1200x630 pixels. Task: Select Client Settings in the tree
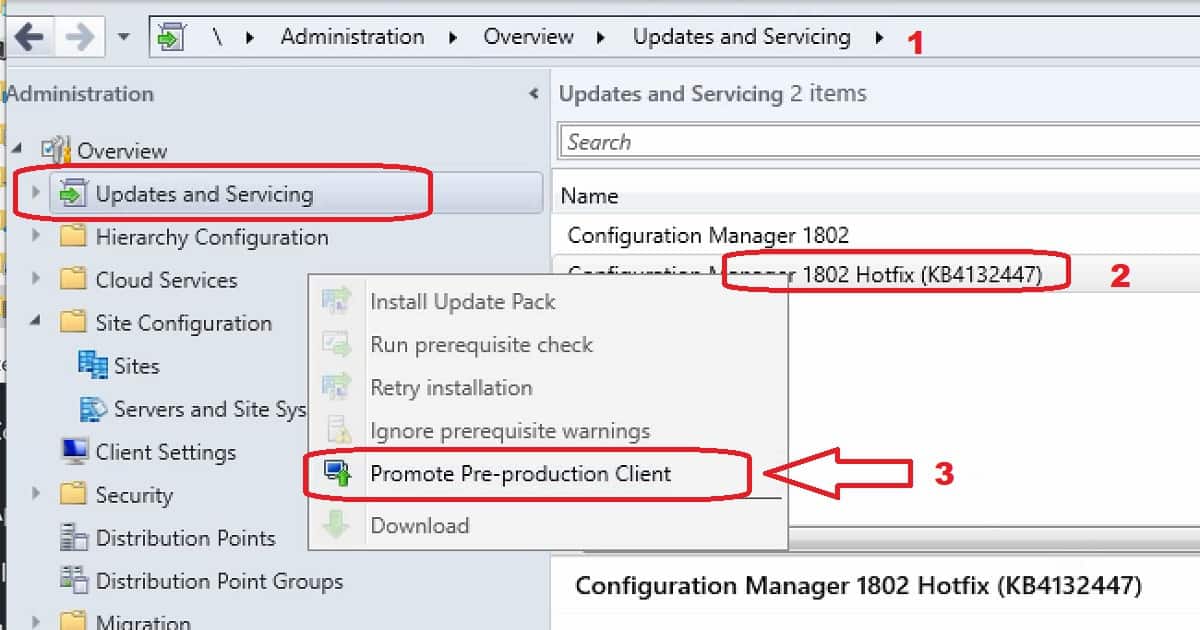click(x=166, y=452)
